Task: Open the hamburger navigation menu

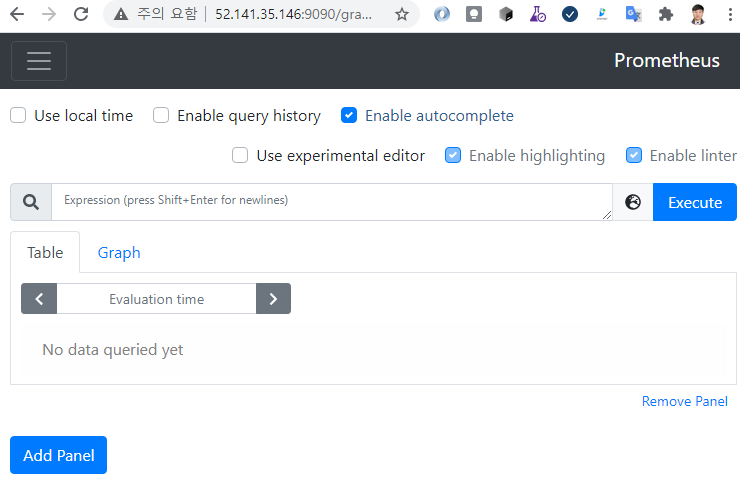Action: (x=38, y=61)
